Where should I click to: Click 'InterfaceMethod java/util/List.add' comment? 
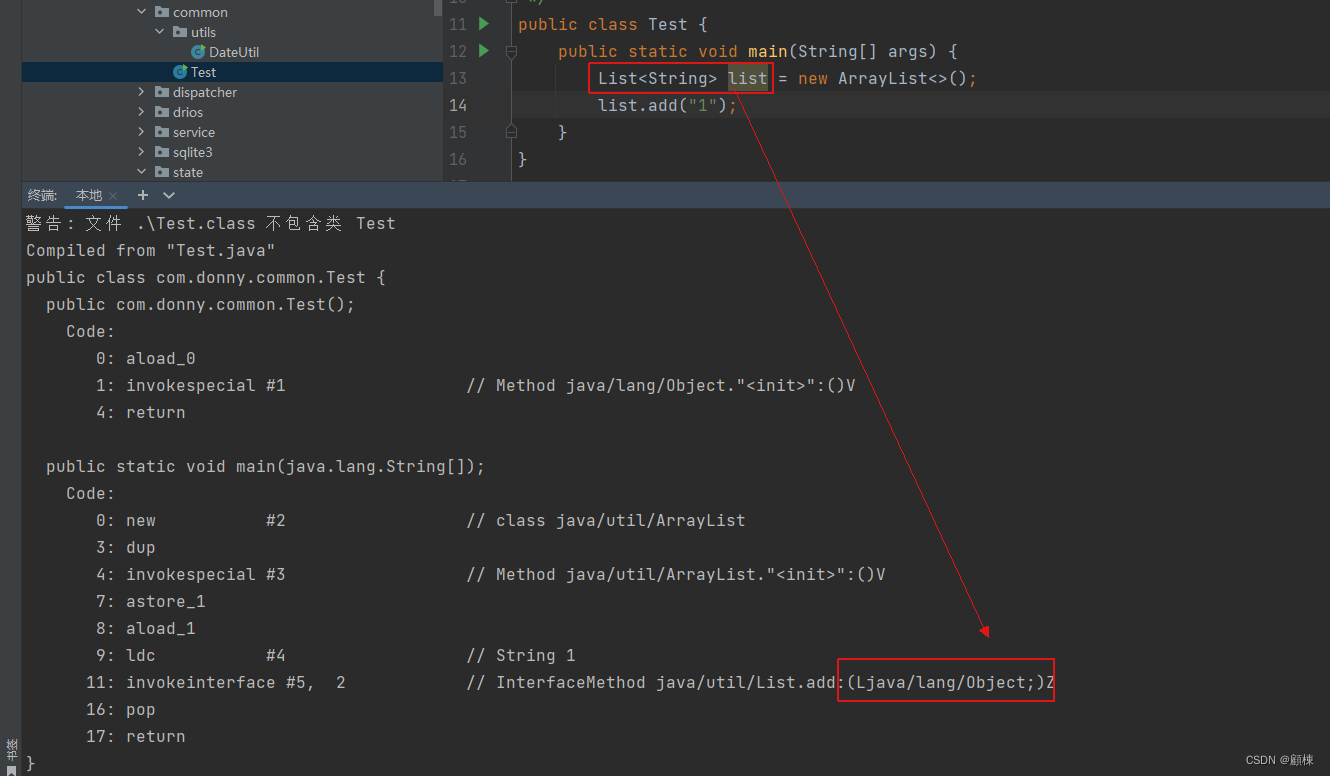(665, 682)
